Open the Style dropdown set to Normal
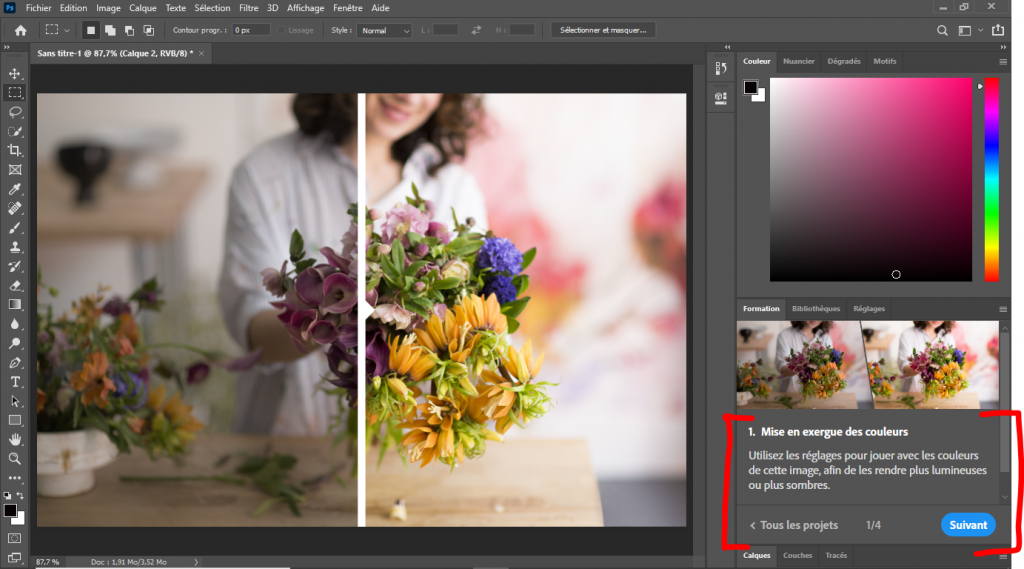Image resolution: width=1024 pixels, height=569 pixels. [x=385, y=31]
